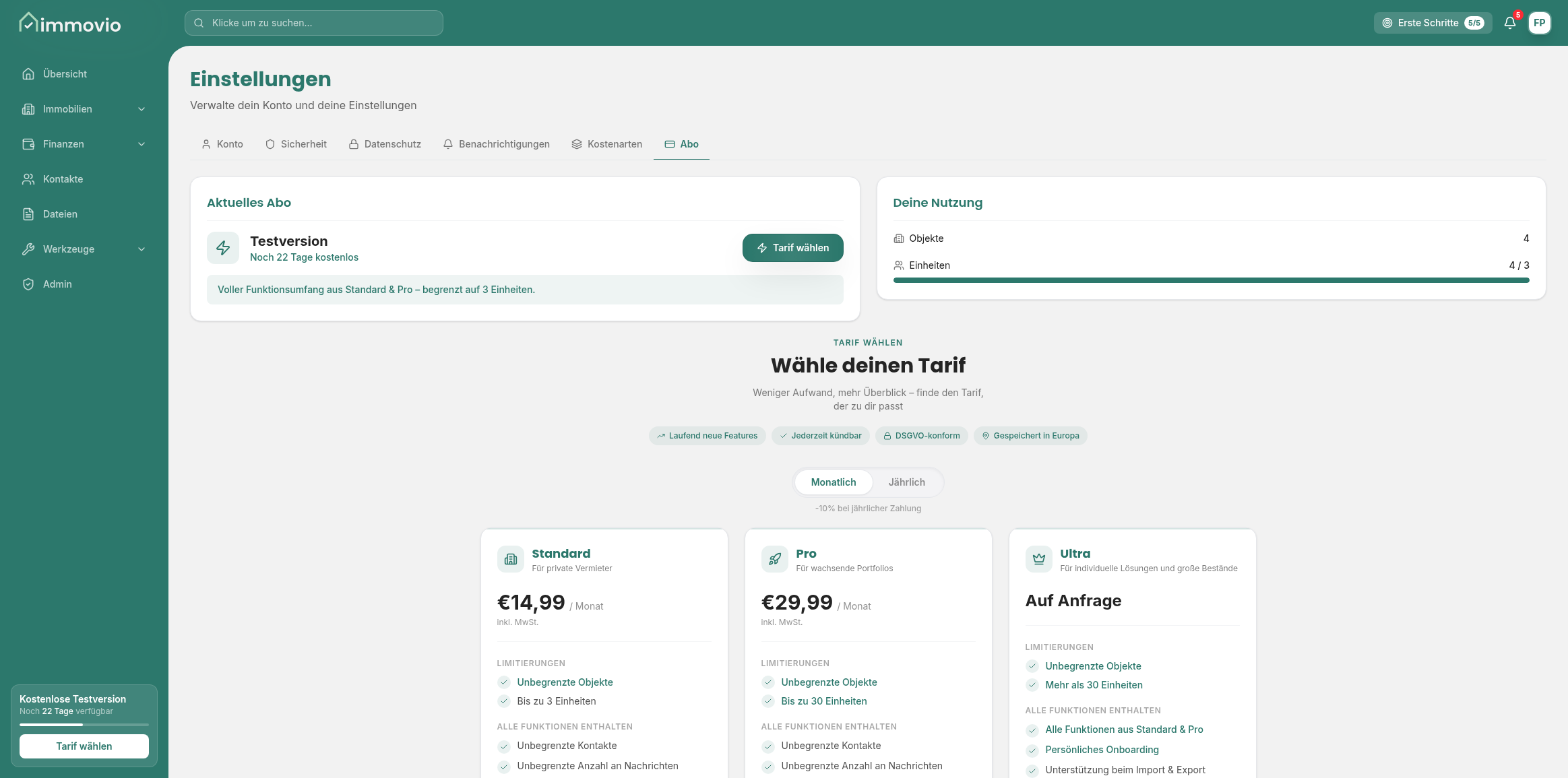Switch billing to Jährlich
The height and width of the screenshot is (778, 1568).
(906, 482)
